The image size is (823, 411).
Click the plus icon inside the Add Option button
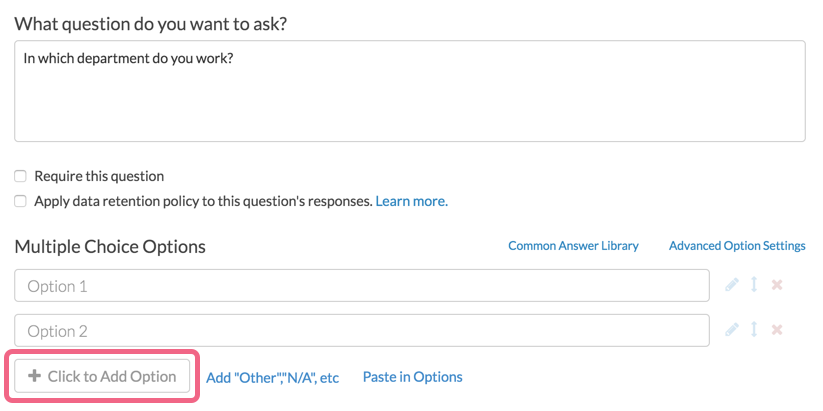coord(35,377)
